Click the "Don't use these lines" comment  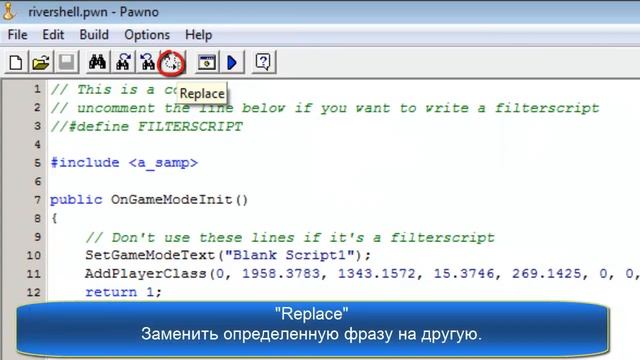(x=290, y=237)
